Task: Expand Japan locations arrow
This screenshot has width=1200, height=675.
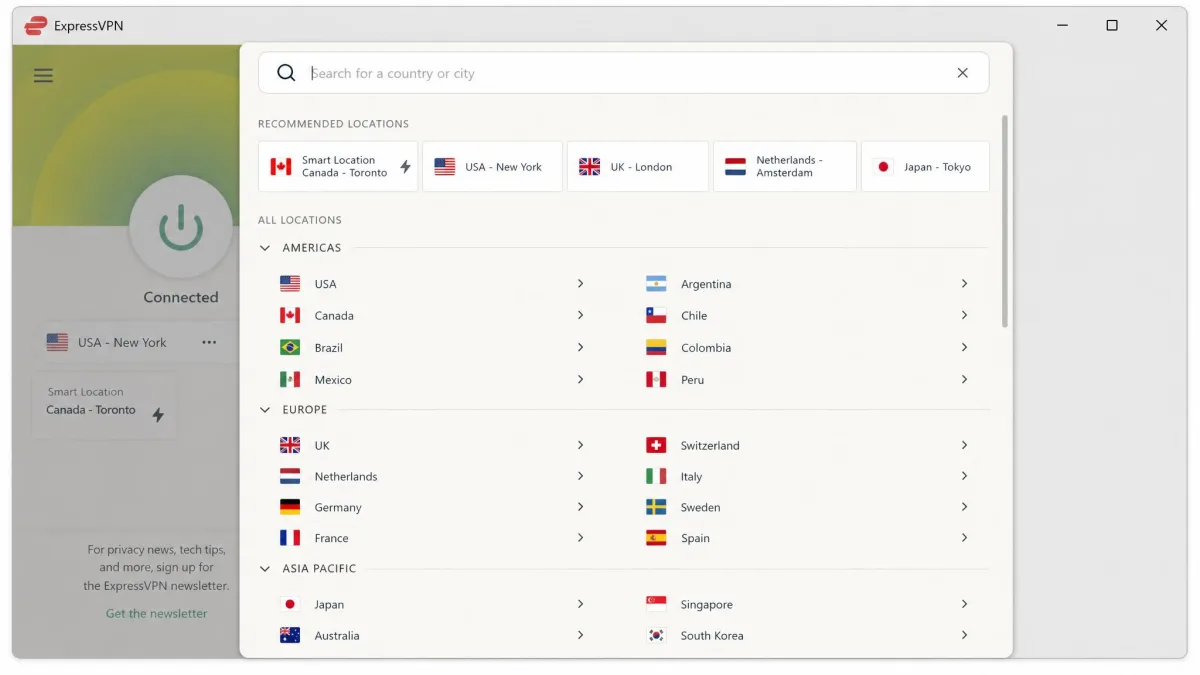Action: [580, 604]
